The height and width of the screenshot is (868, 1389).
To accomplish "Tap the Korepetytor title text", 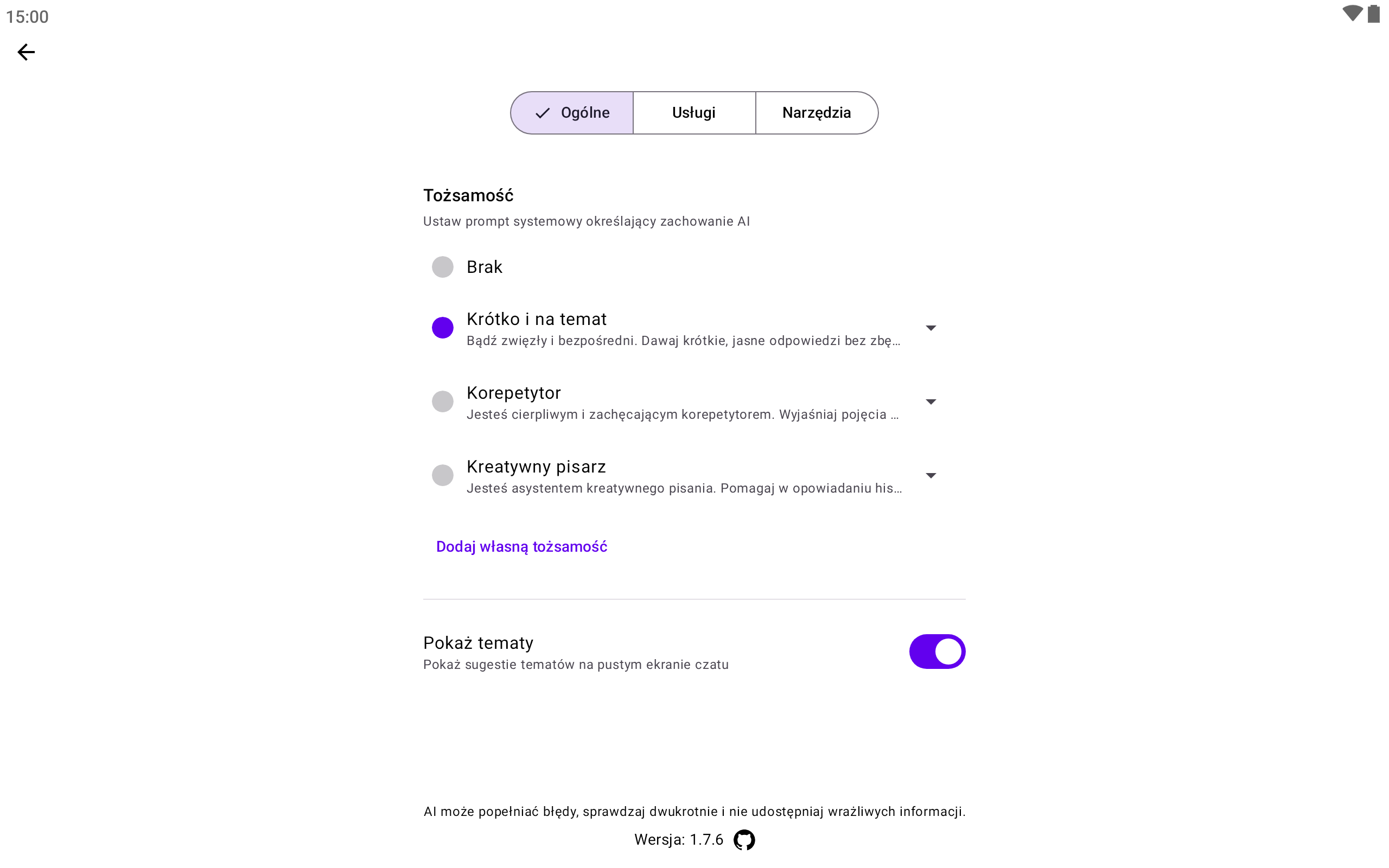I will point(514,393).
